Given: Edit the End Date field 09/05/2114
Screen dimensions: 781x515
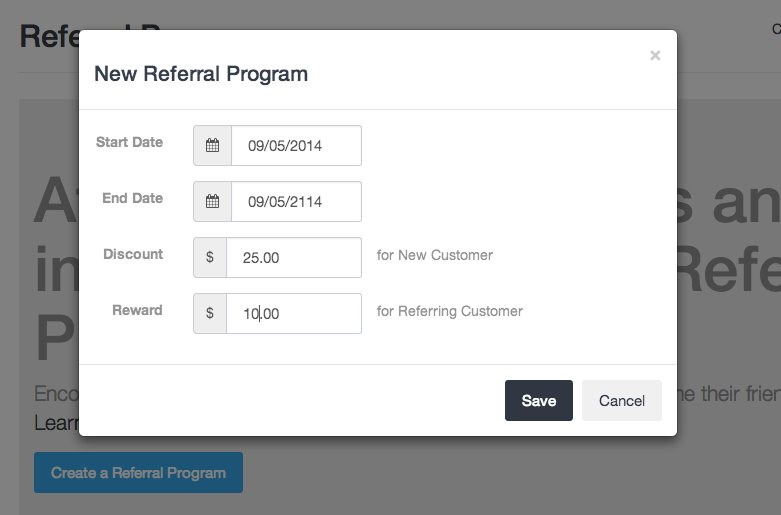Looking at the screenshot, I should tap(296, 201).
